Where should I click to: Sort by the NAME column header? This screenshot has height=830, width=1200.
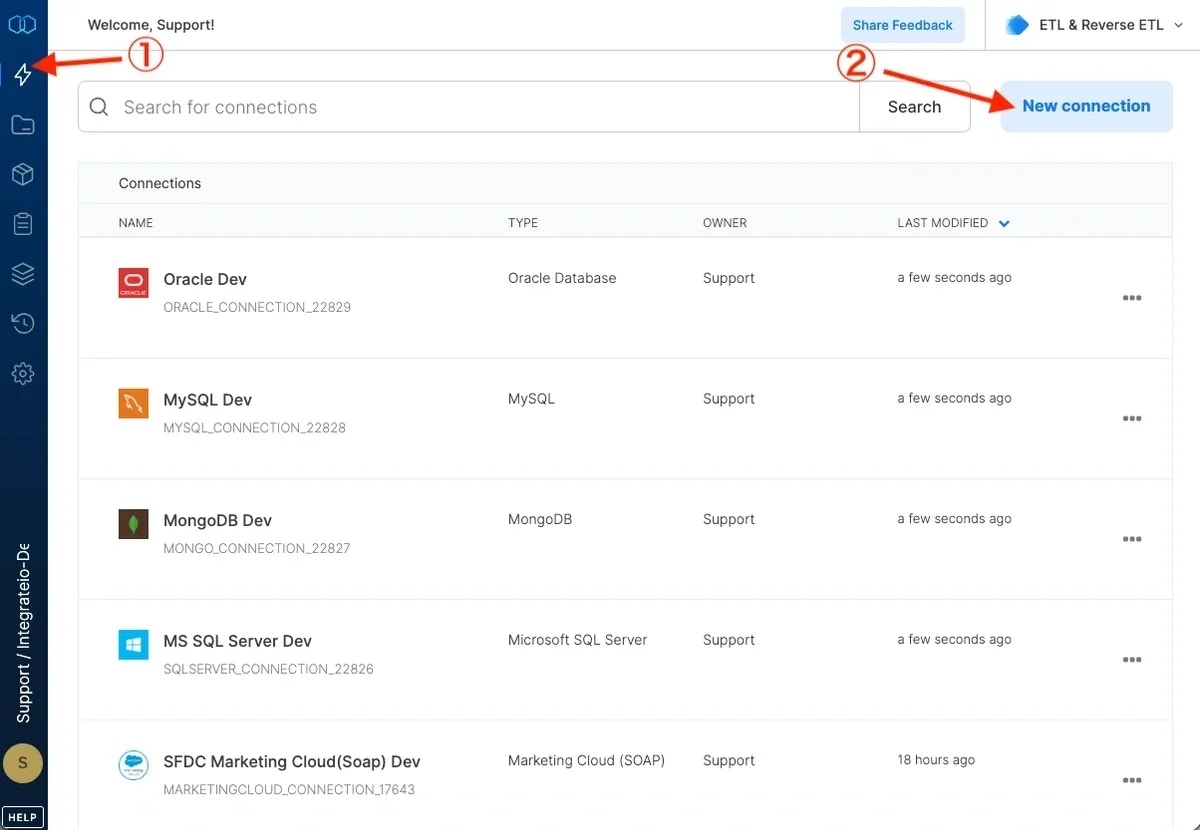[136, 223]
